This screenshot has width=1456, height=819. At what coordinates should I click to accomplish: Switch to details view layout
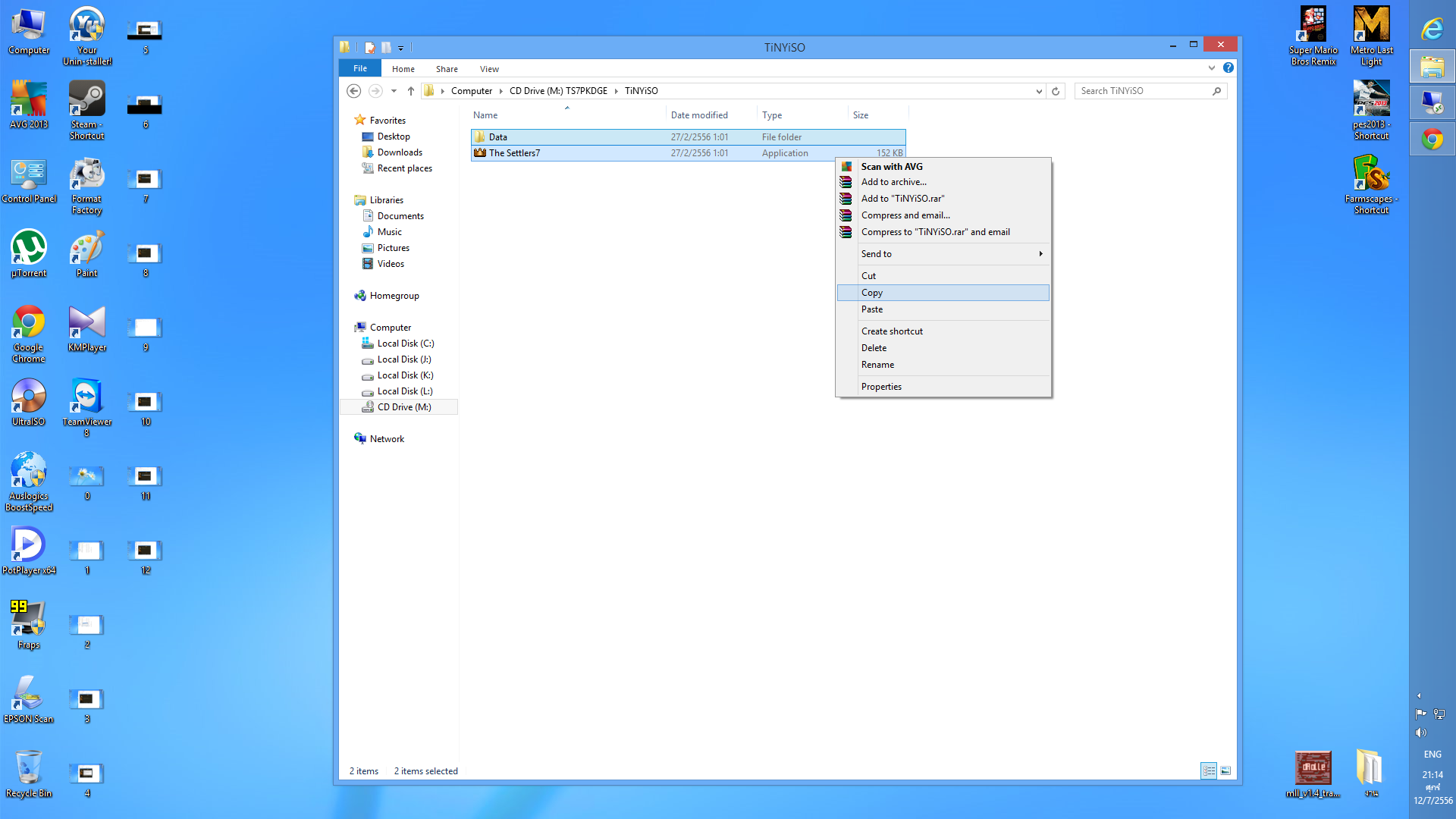click(1209, 771)
